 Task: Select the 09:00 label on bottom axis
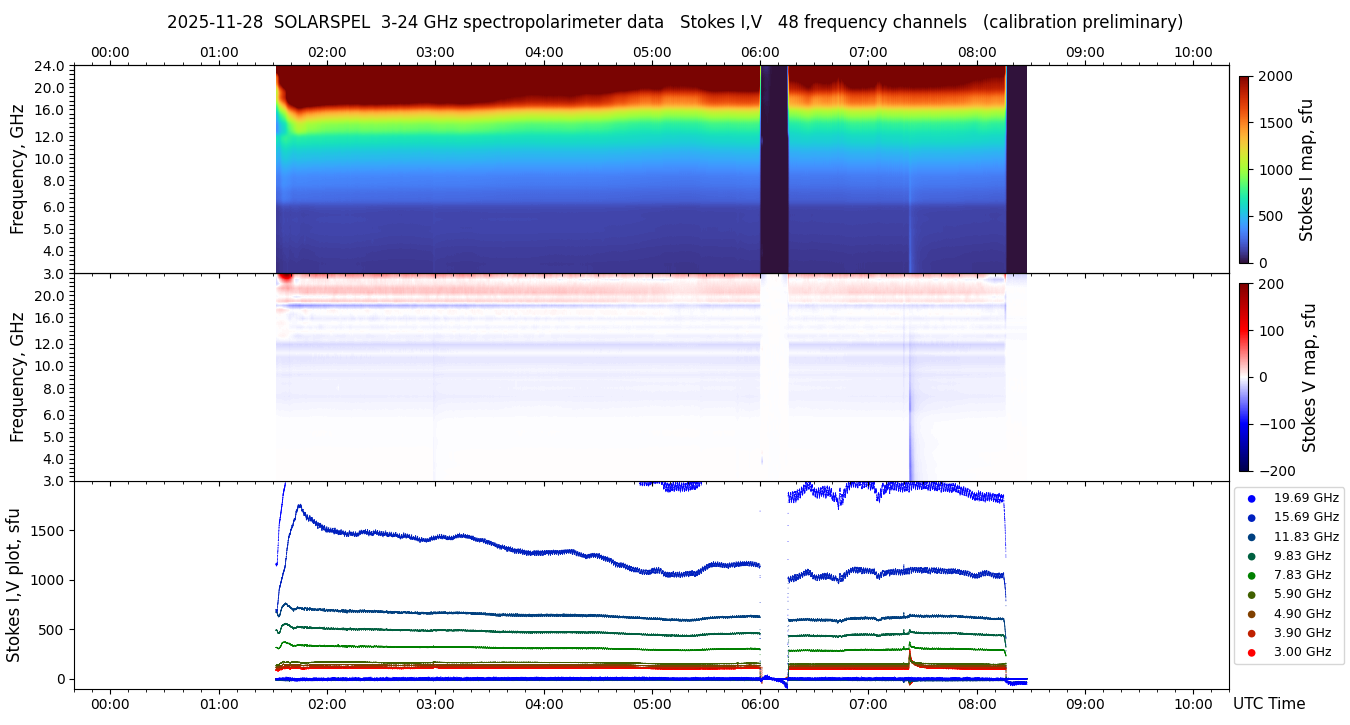[1085, 703]
